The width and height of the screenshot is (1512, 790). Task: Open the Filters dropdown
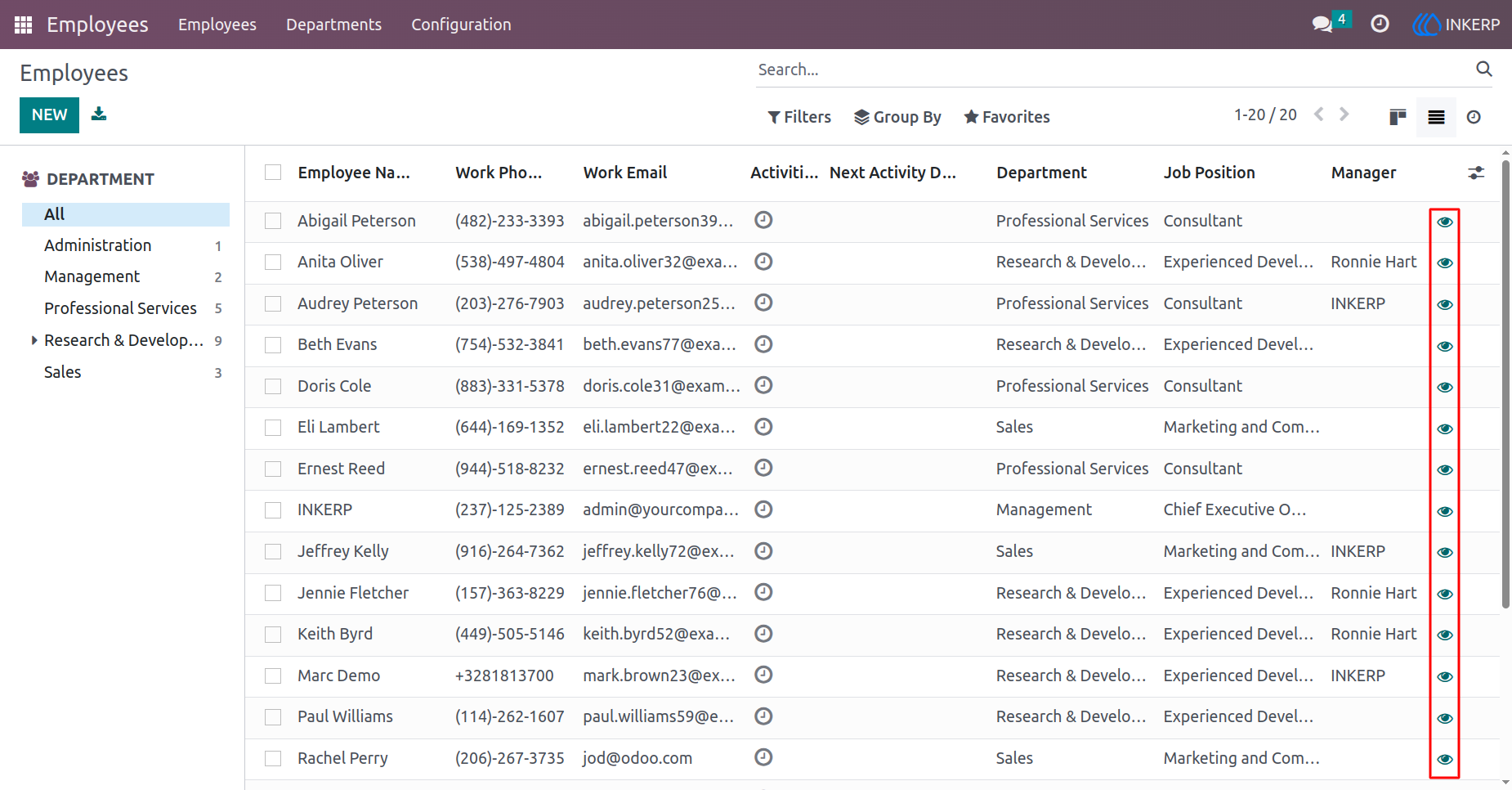(x=799, y=117)
